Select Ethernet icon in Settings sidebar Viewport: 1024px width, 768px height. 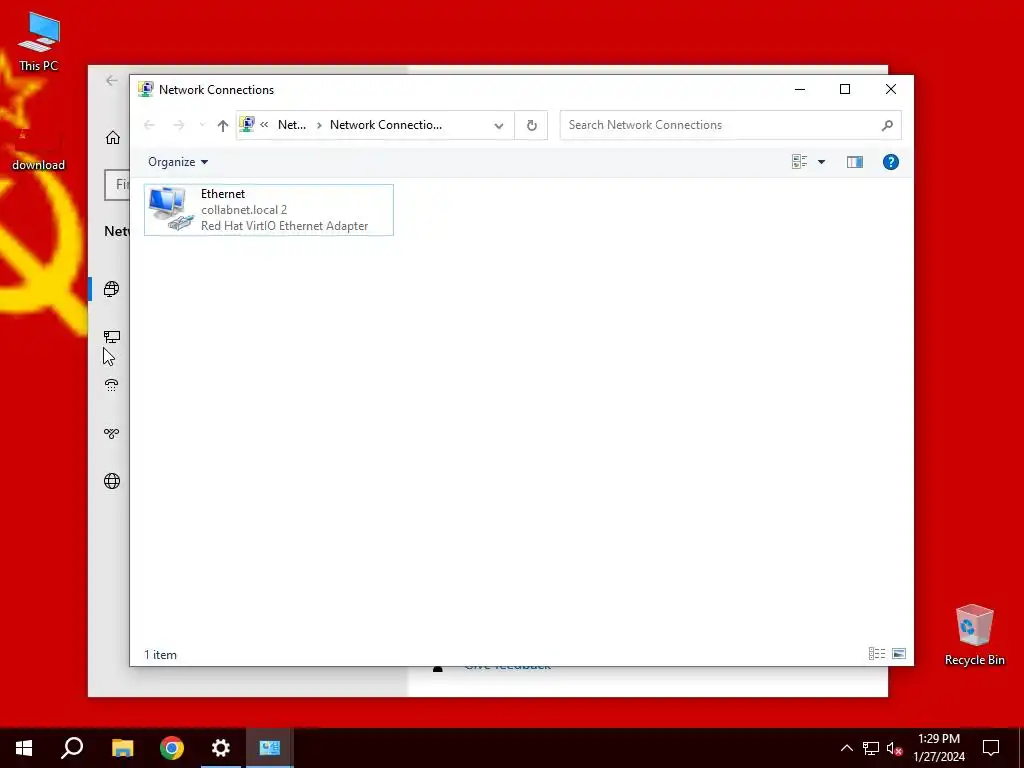coord(112,337)
